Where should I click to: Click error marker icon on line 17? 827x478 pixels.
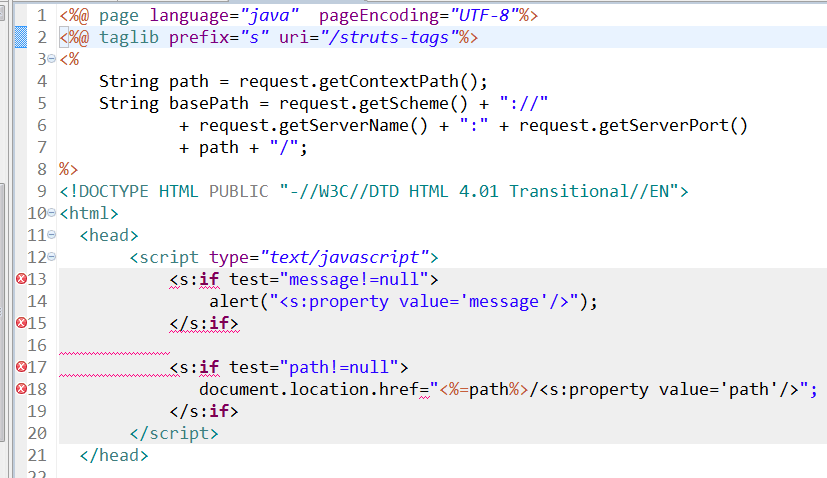(x=22, y=366)
